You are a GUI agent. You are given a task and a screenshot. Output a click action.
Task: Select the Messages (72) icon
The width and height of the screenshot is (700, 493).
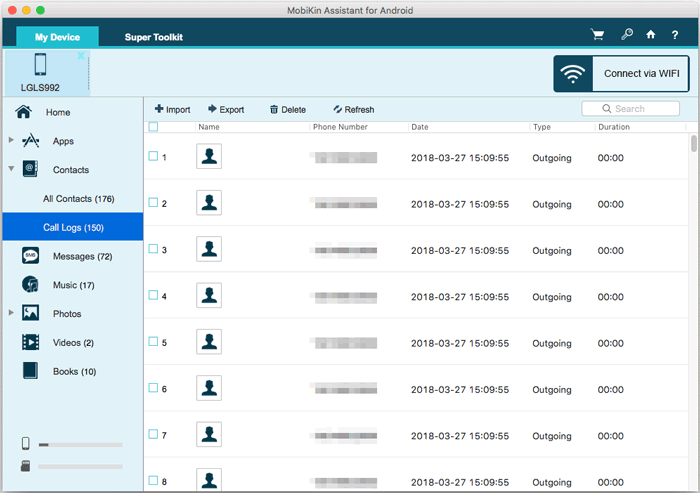point(30,256)
